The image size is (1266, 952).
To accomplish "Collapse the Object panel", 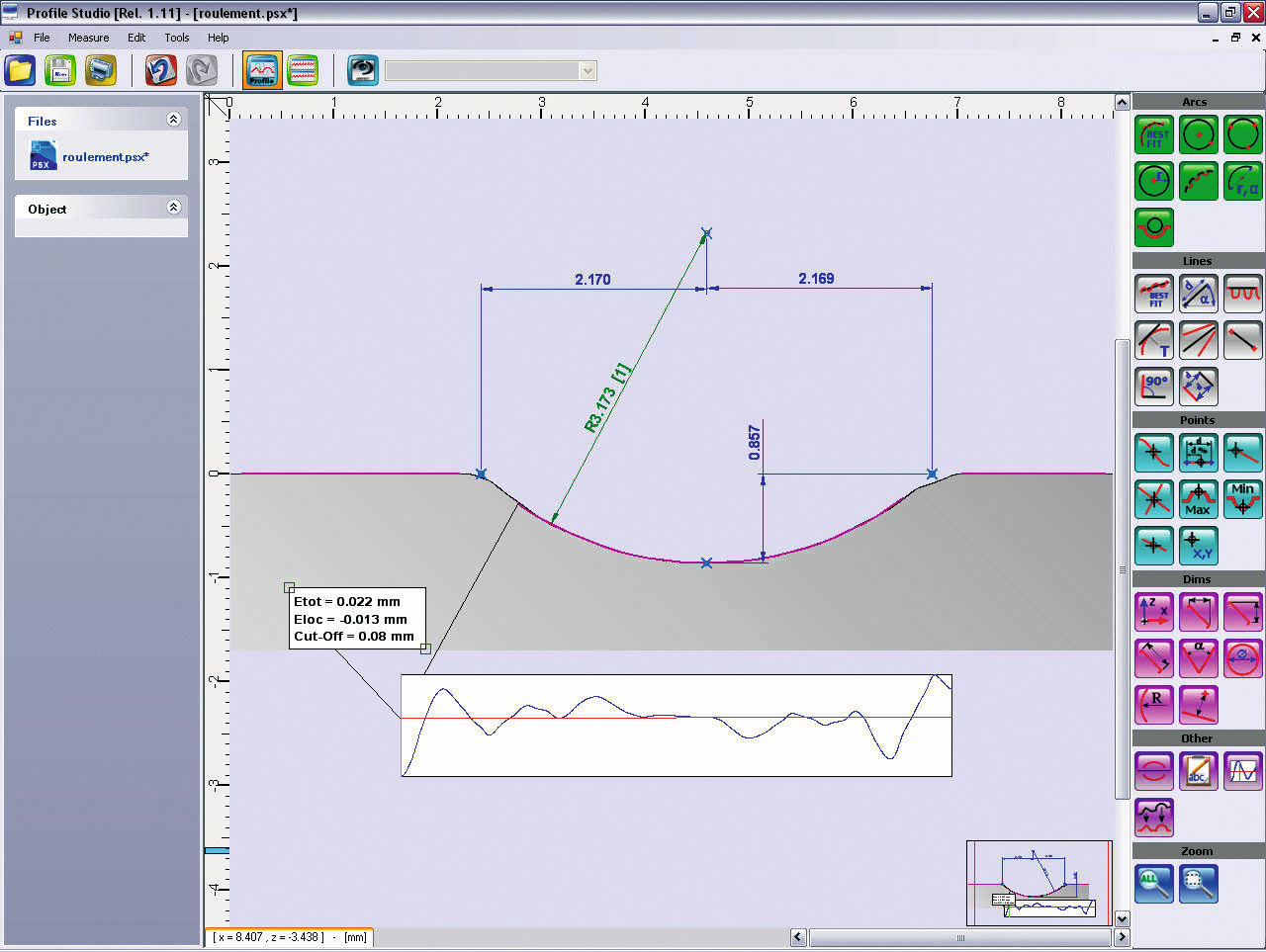I will pos(173,208).
